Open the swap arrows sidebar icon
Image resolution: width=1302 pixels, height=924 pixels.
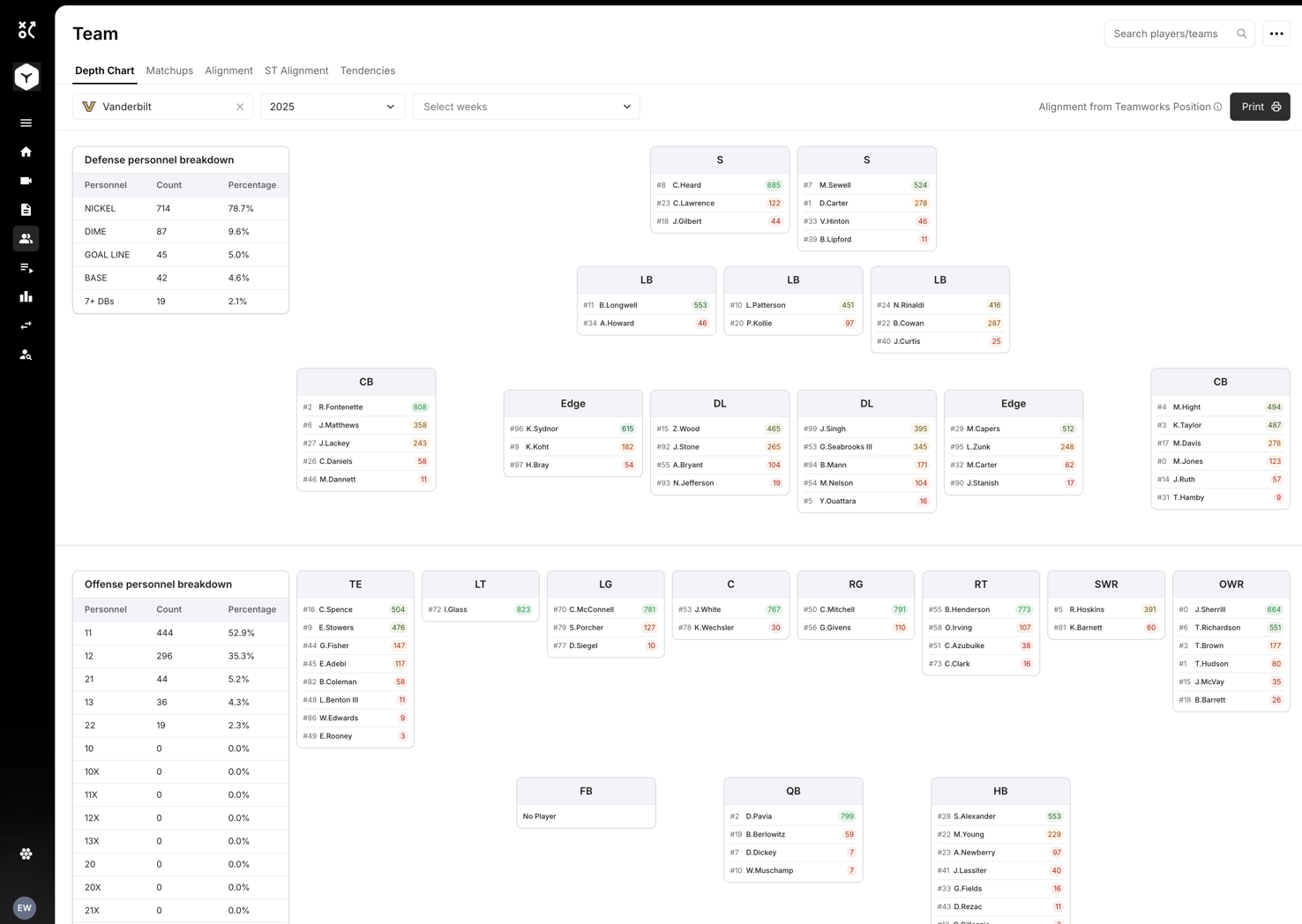tap(26, 325)
